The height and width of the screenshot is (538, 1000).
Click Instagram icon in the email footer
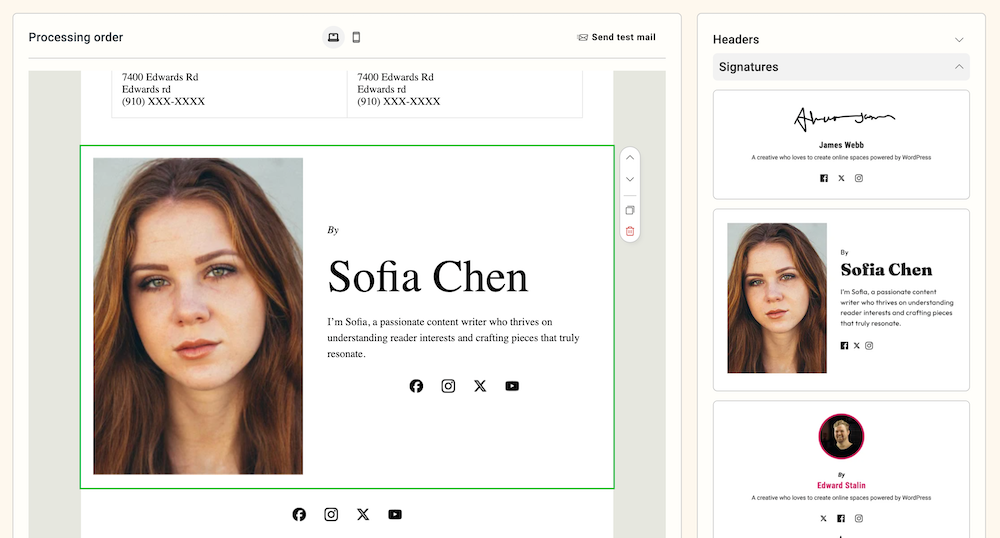pos(331,514)
